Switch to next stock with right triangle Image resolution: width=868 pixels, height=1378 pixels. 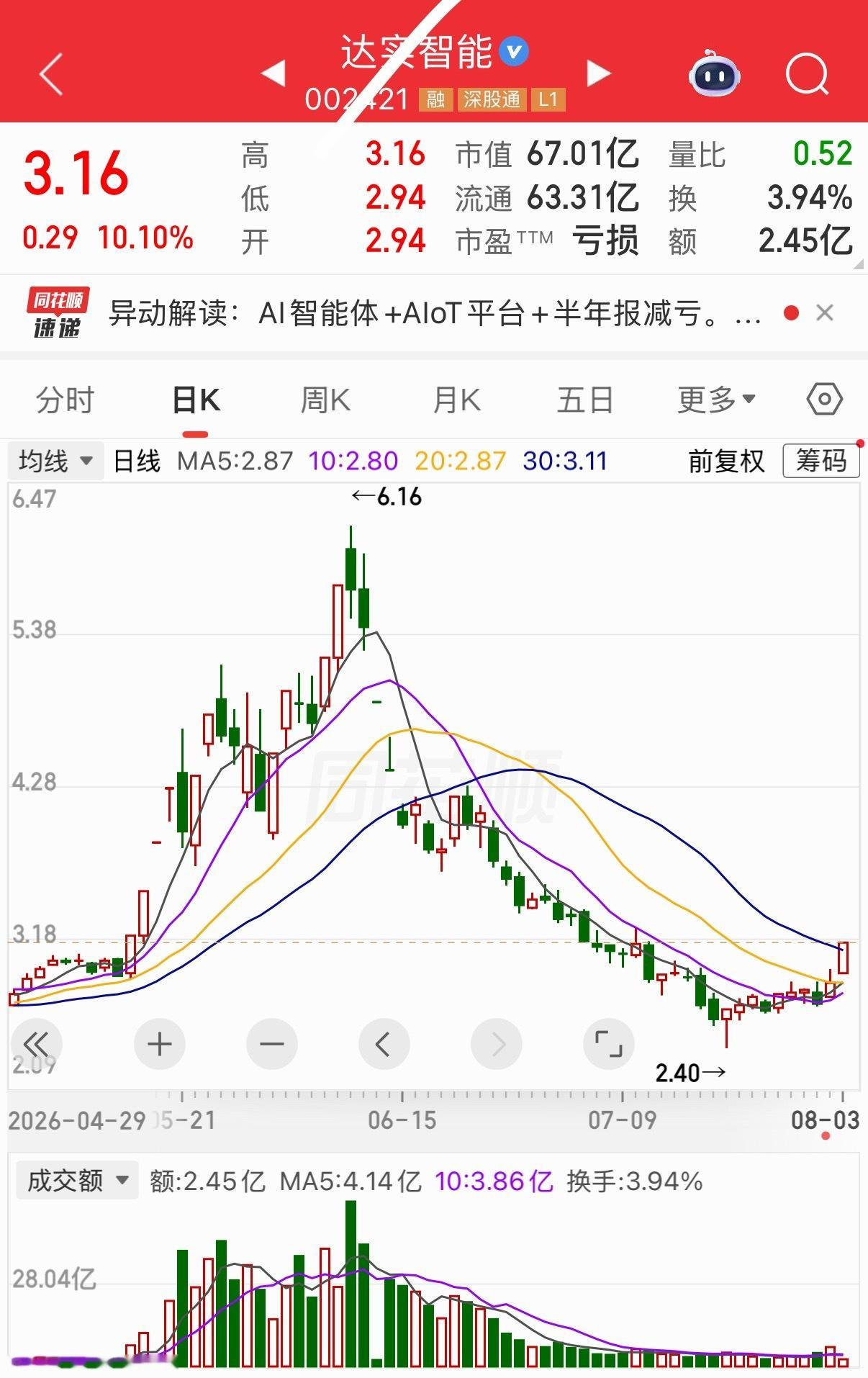click(x=598, y=73)
